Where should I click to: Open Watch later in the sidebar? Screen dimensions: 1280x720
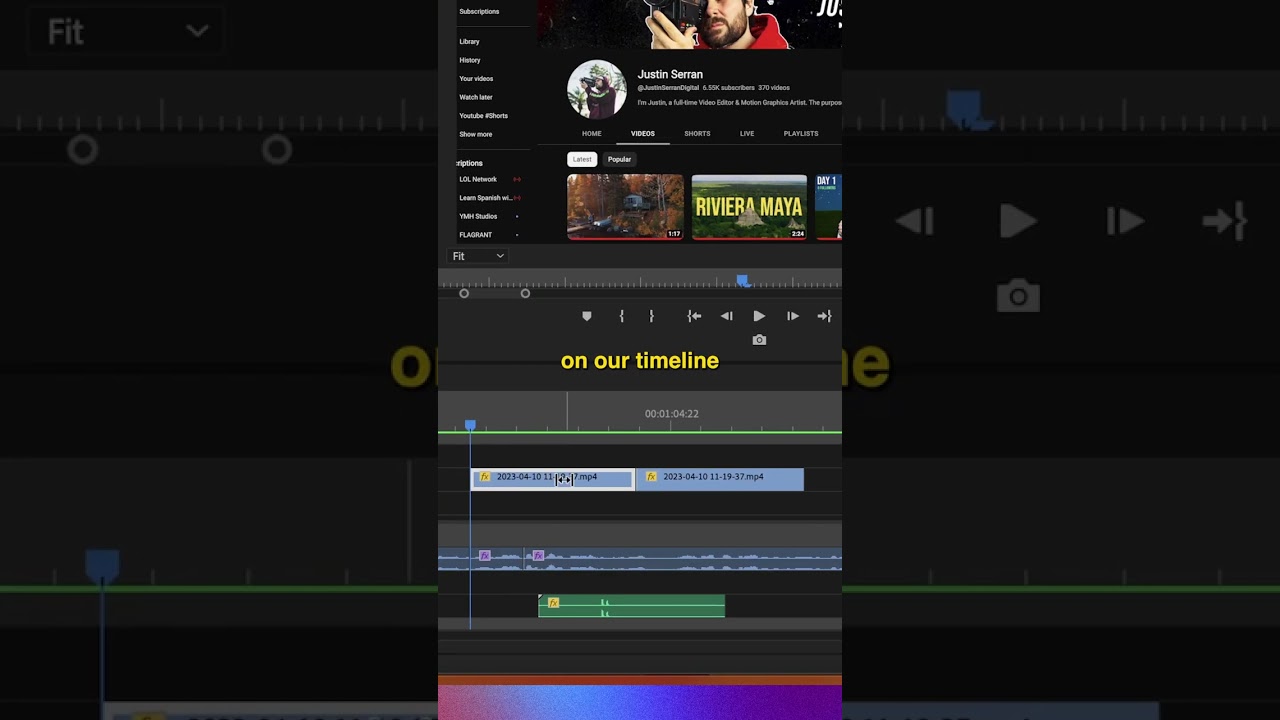tap(476, 97)
